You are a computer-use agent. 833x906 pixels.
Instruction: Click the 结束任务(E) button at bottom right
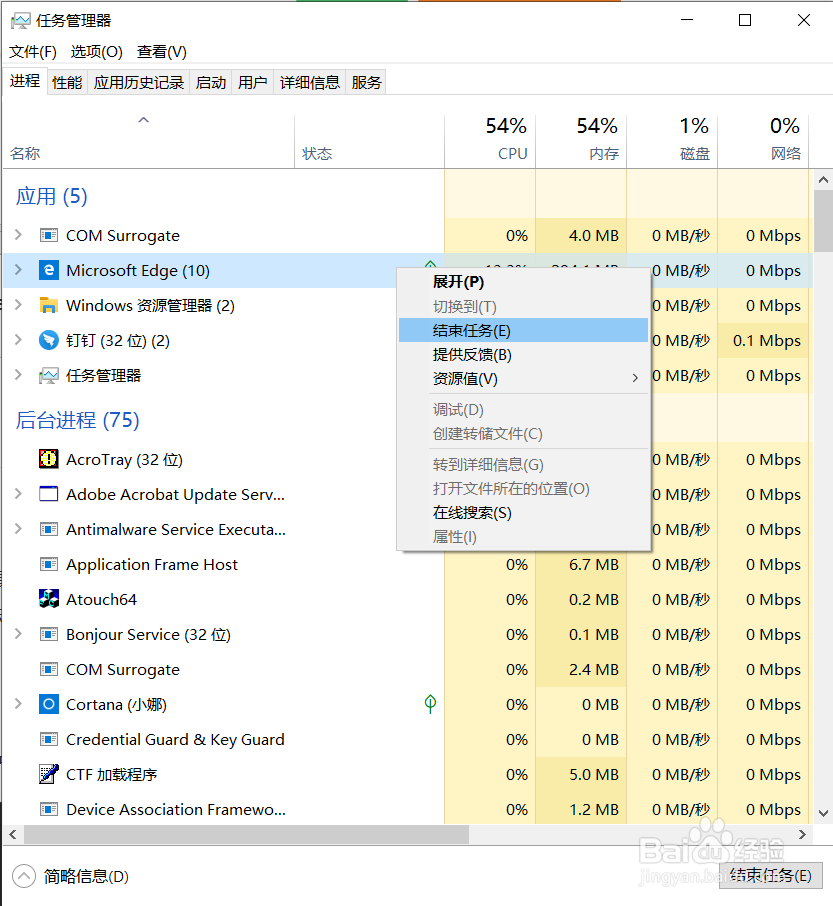[x=771, y=875]
